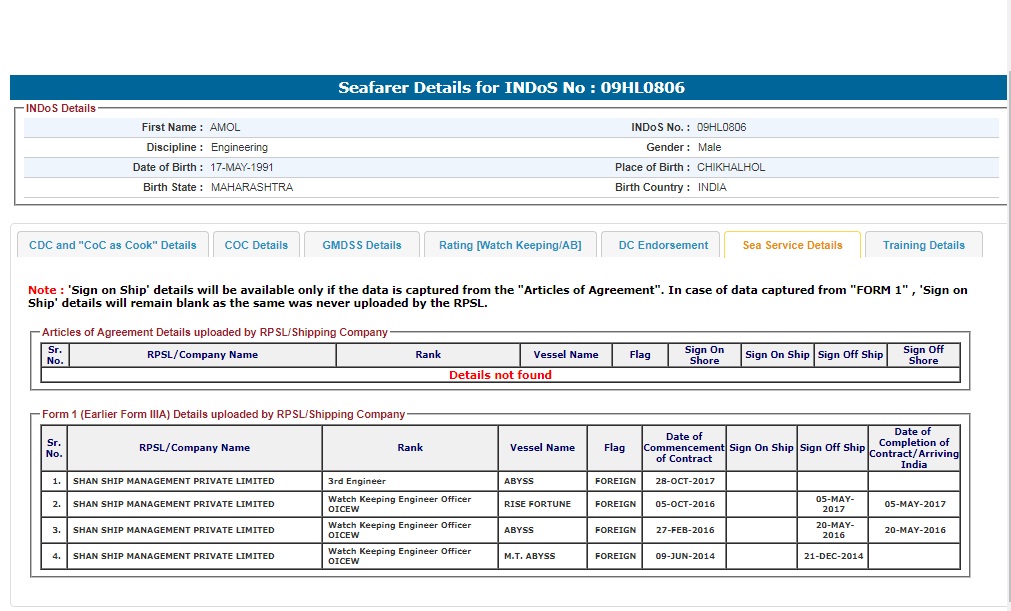The image size is (1011, 611).
Task: Select the First Name value AMOL
Action: pos(225,128)
